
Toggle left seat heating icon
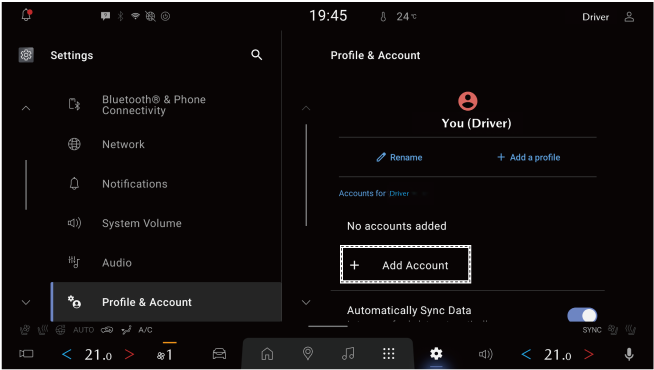(43, 330)
